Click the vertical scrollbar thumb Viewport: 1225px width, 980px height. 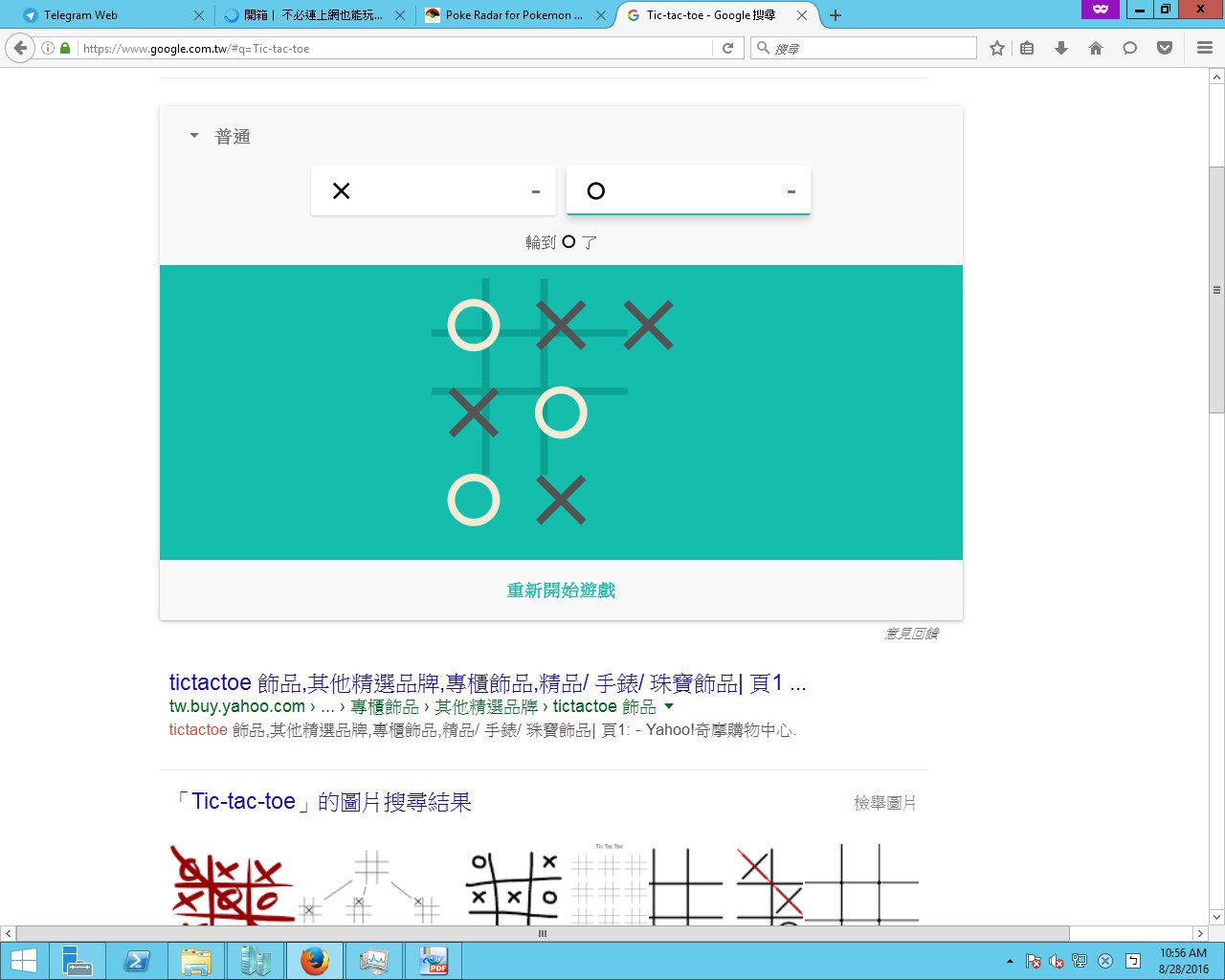coord(1216,290)
